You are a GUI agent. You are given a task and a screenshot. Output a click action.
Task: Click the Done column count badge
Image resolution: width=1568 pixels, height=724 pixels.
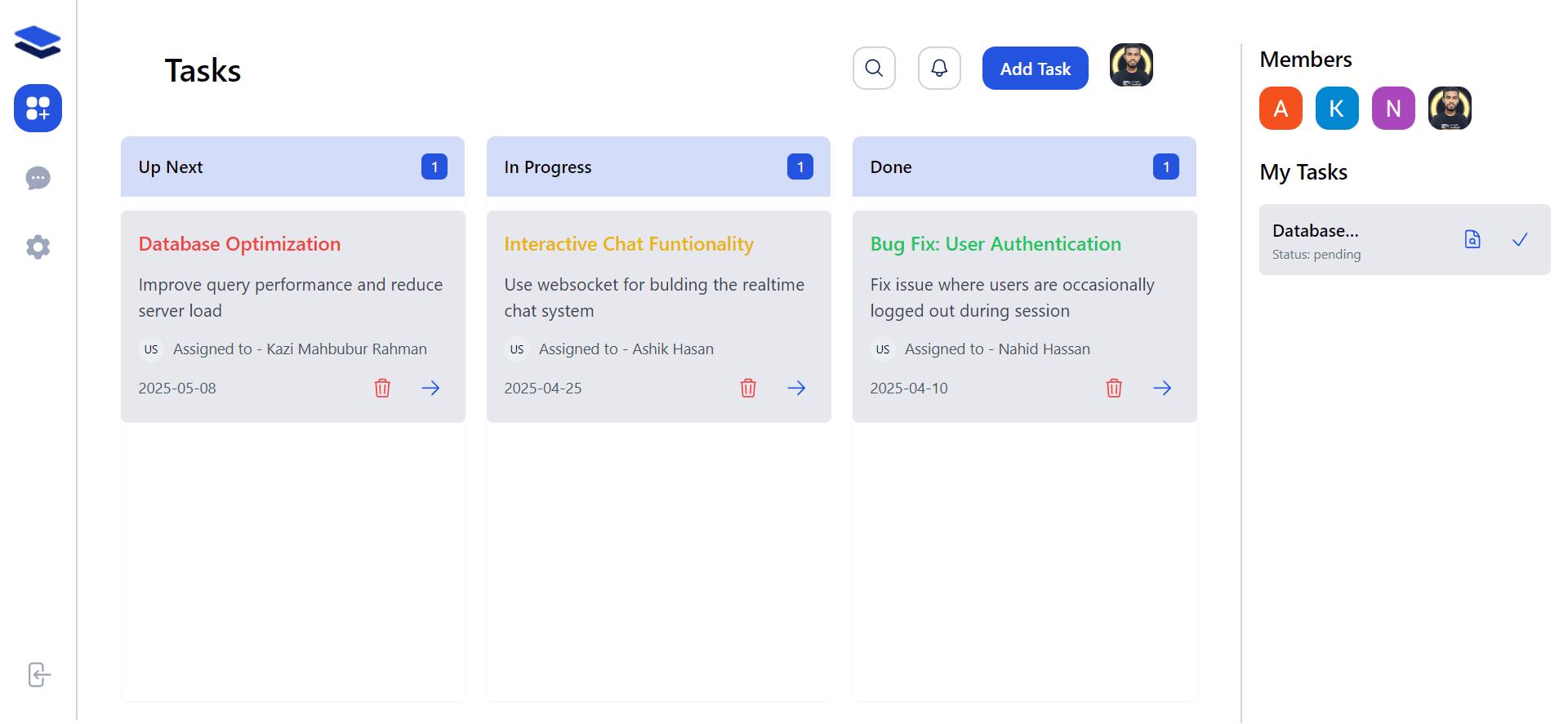[x=1165, y=167]
